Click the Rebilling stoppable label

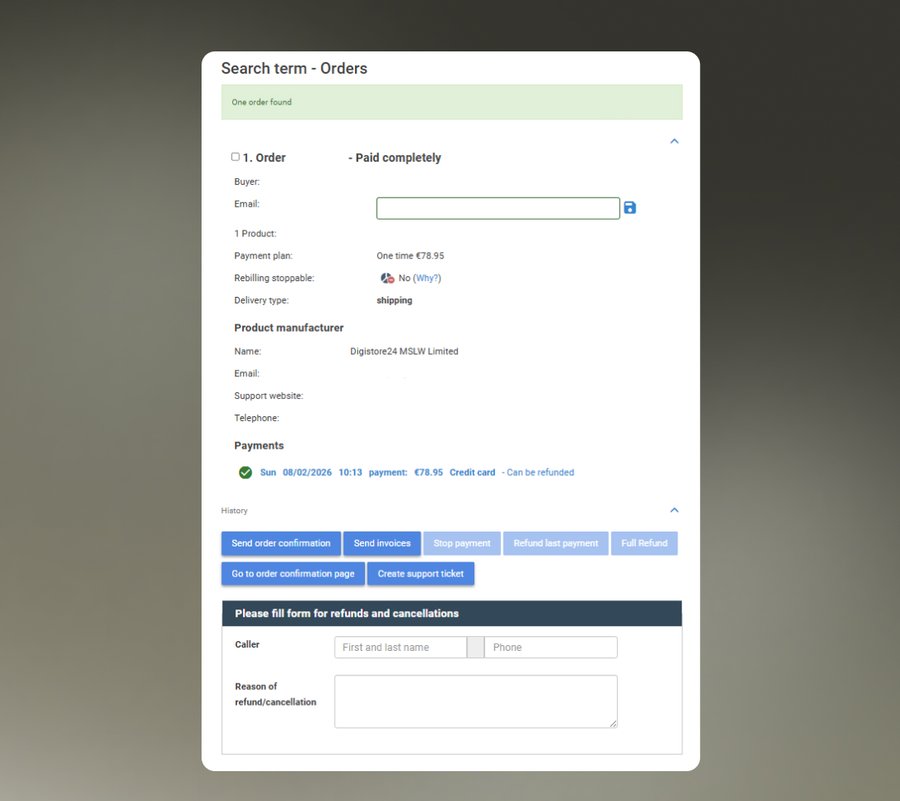pos(274,278)
